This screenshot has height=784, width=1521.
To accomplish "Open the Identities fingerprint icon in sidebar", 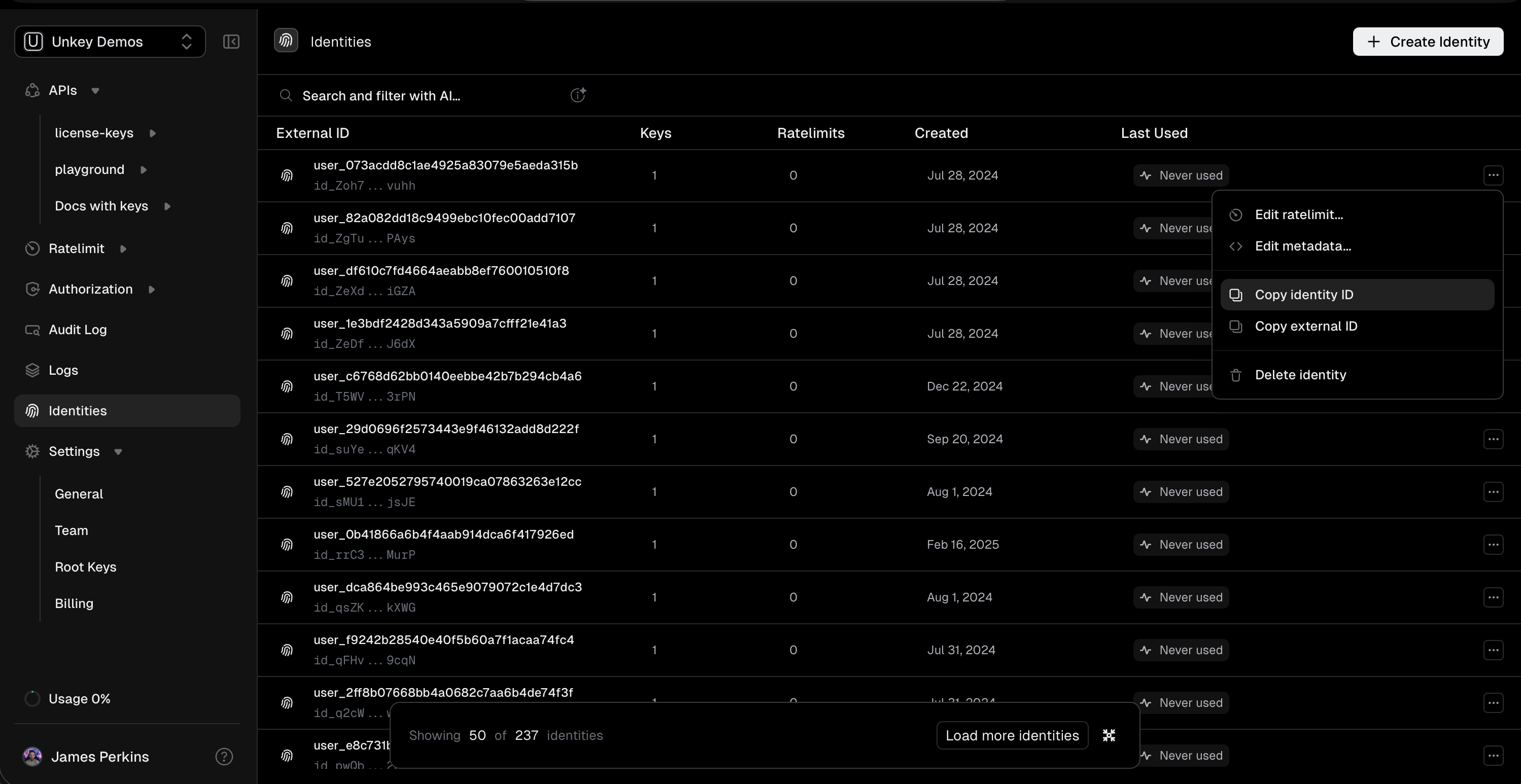I will tap(32, 410).
